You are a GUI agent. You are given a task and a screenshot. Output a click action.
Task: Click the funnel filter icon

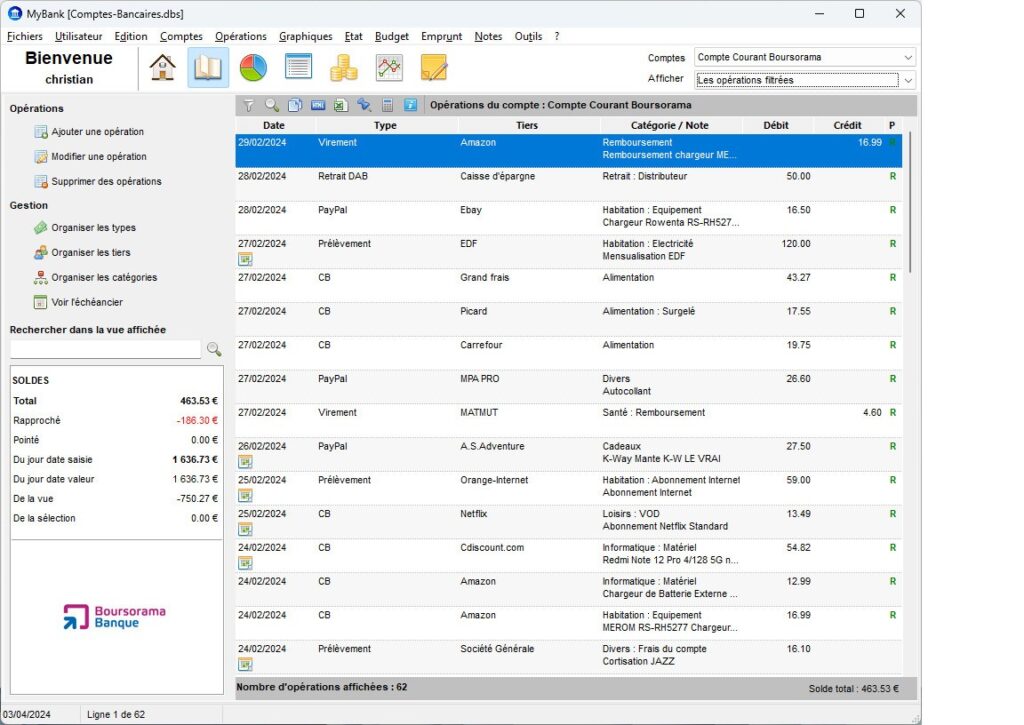(x=249, y=105)
